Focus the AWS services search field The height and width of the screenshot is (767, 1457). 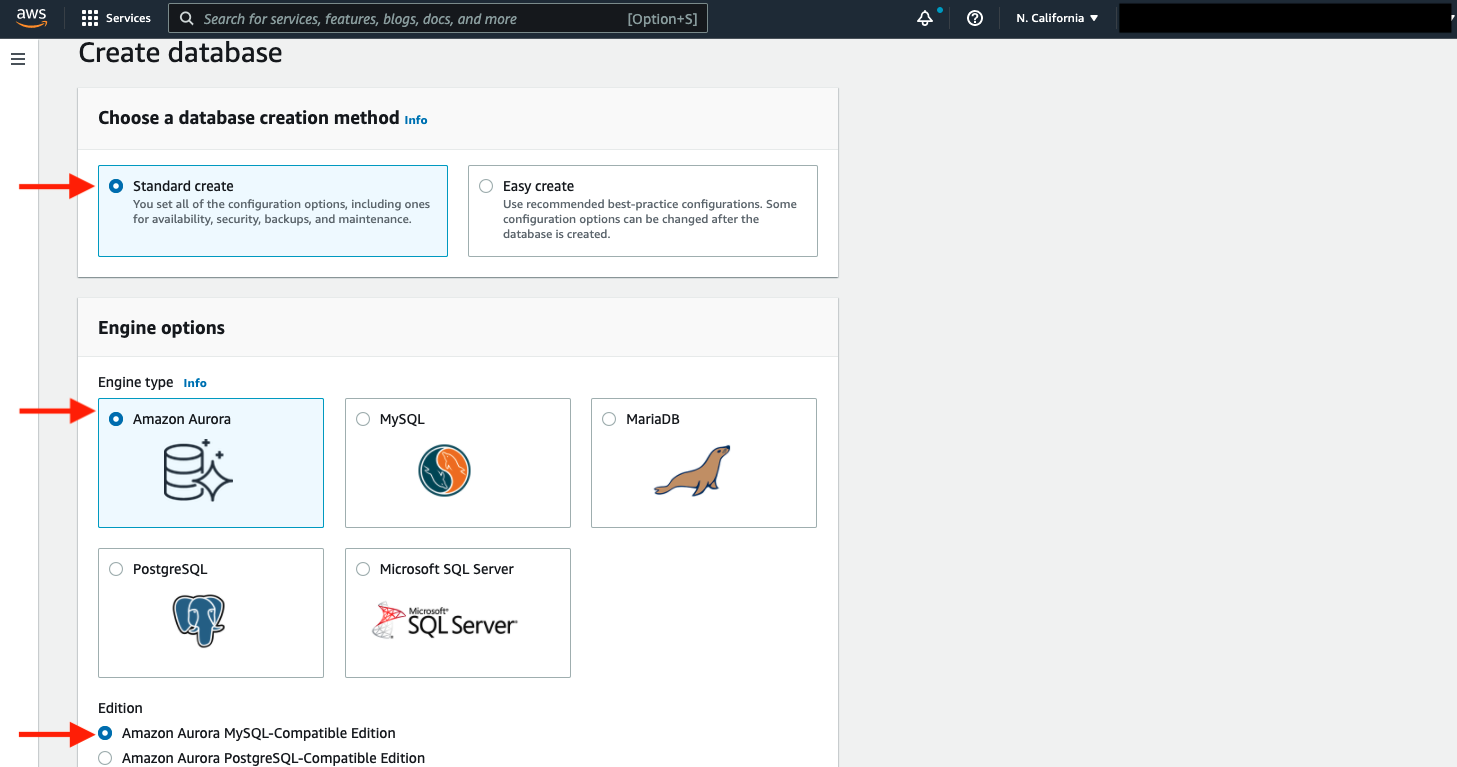coord(438,18)
